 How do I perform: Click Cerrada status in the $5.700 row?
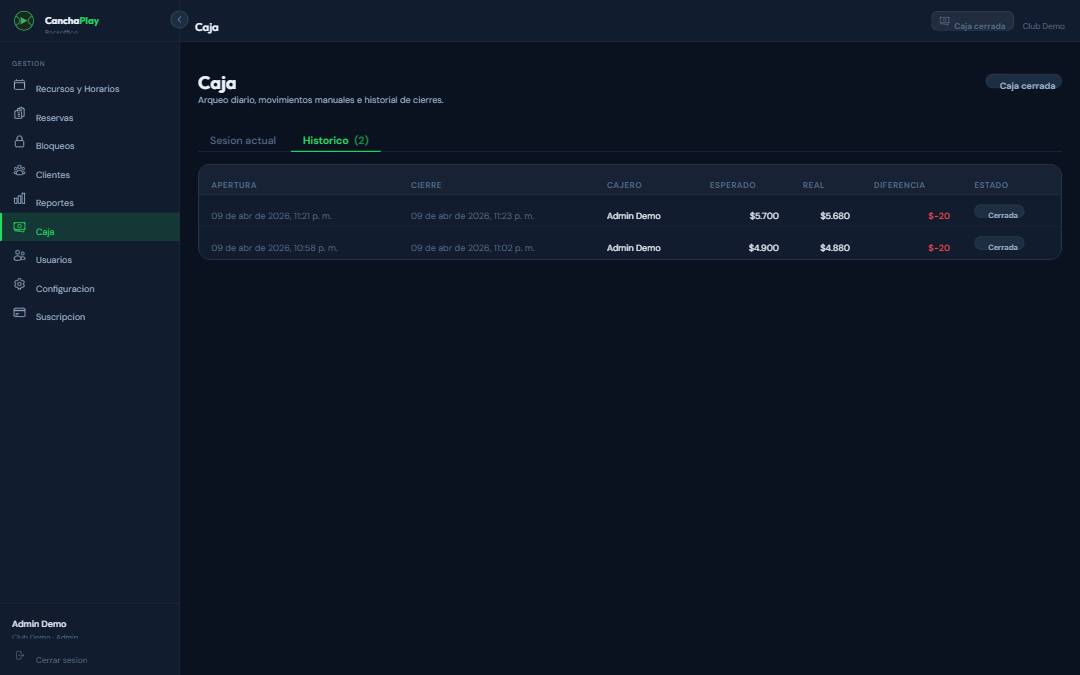(999, 212)
